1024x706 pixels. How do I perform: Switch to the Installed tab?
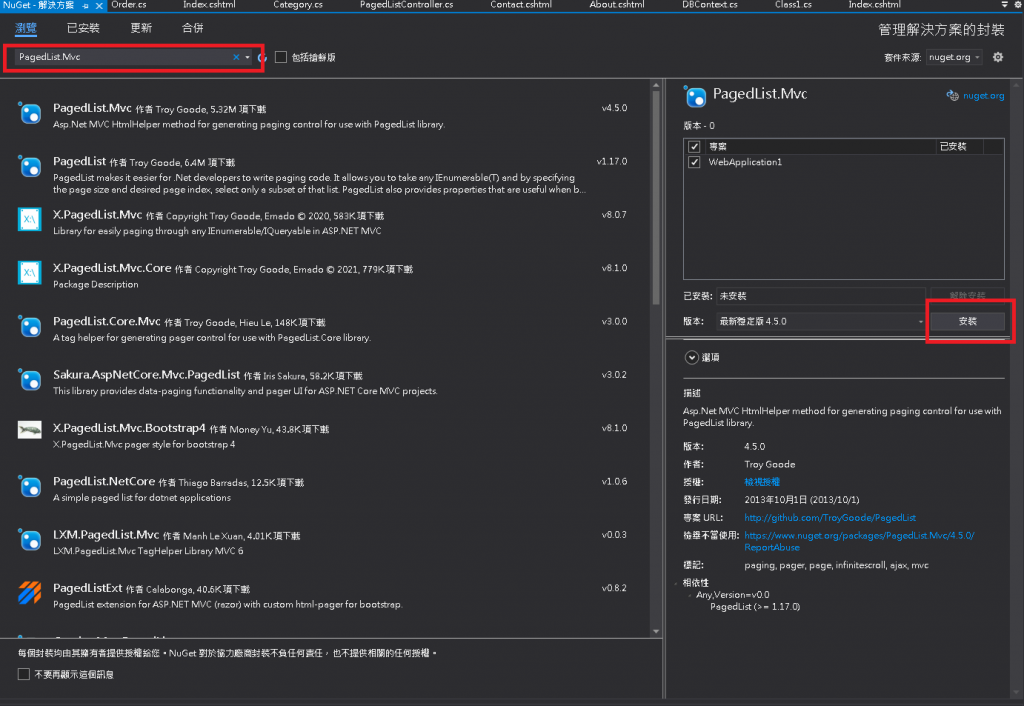[84, 28]
